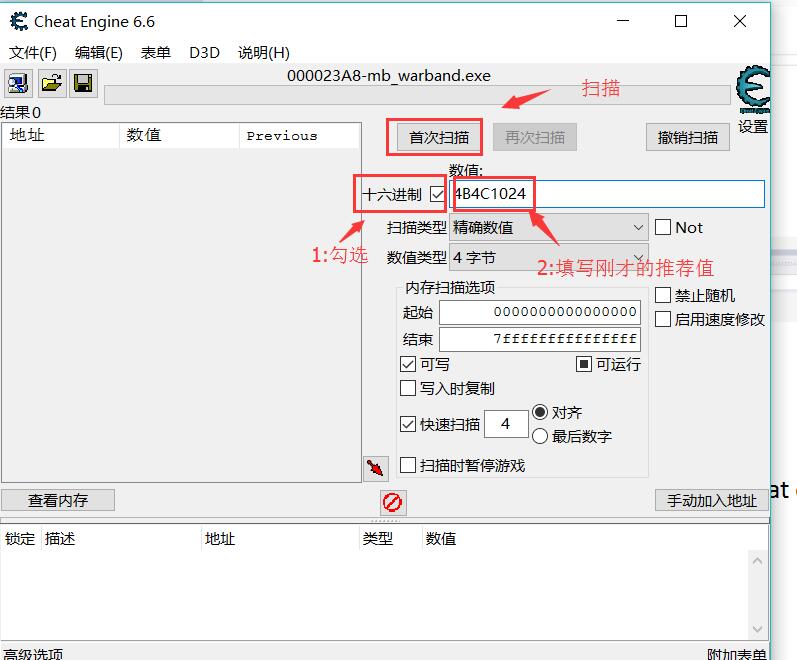Open the 扫描类型 dropdown
Screen dimensions: 797x660
pos(548,227)
